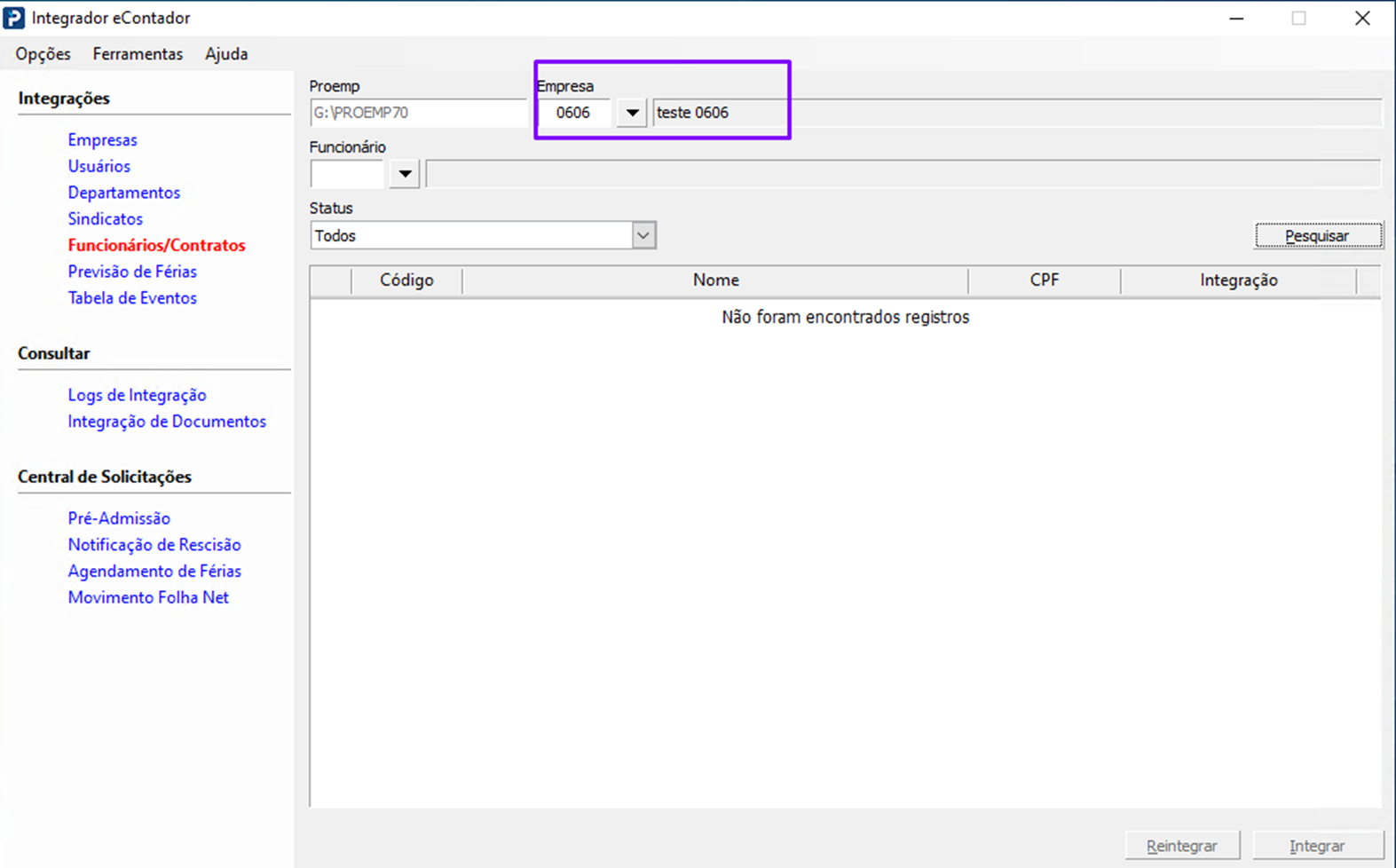Viewport: 1396px width, 868px height.
Task: Click the Empresa code field showing 0606
Action: click(x=574, y=113)
